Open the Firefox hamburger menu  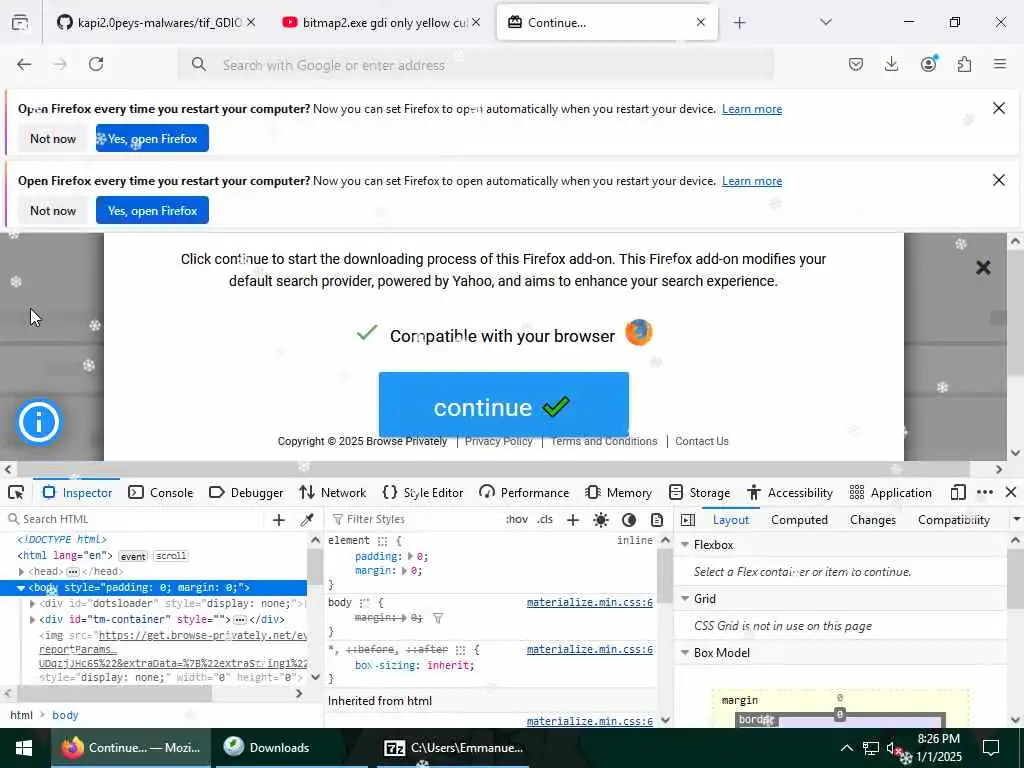point(999,64)
